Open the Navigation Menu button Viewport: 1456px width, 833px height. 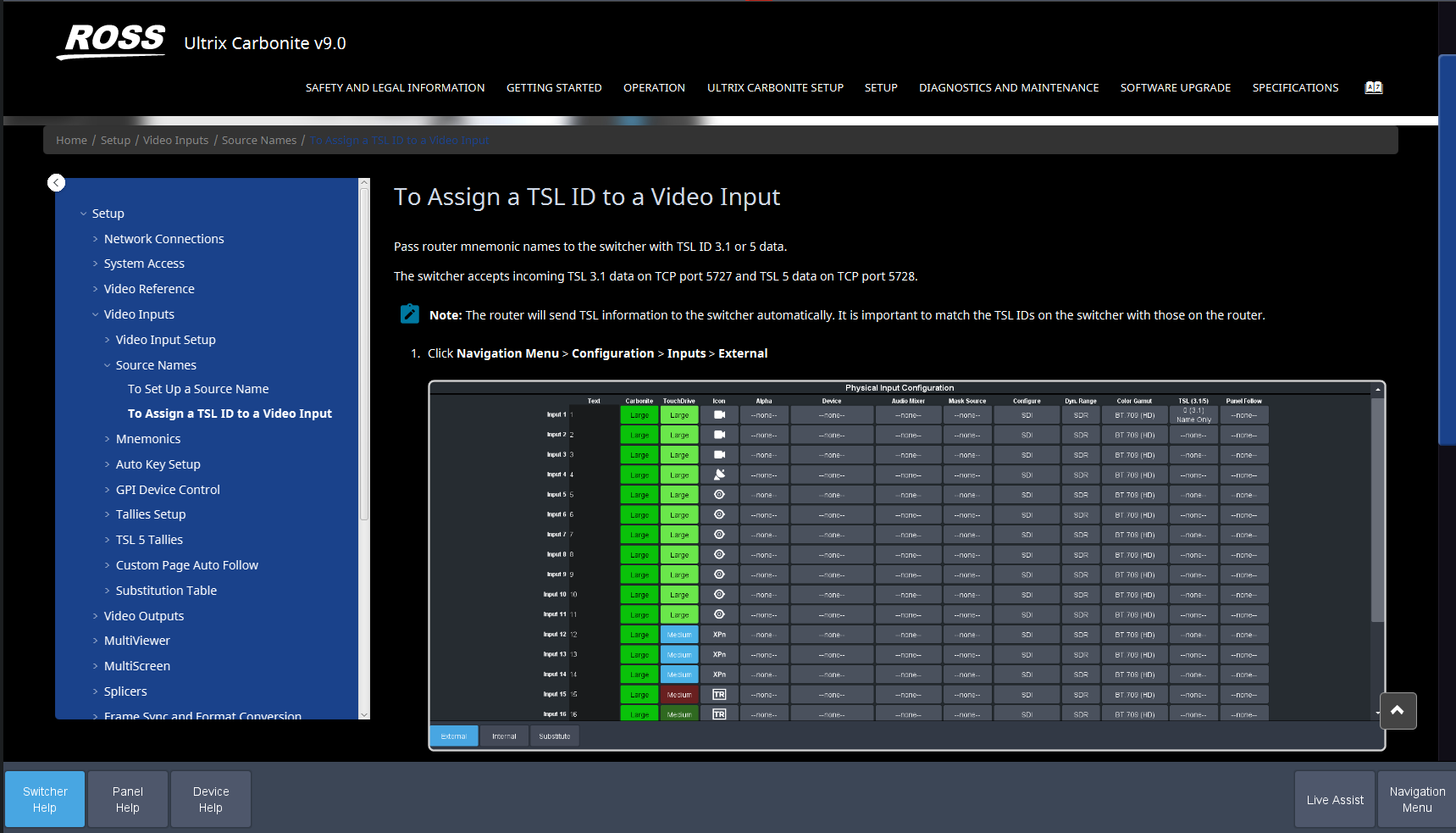(x=1417, y=799)
